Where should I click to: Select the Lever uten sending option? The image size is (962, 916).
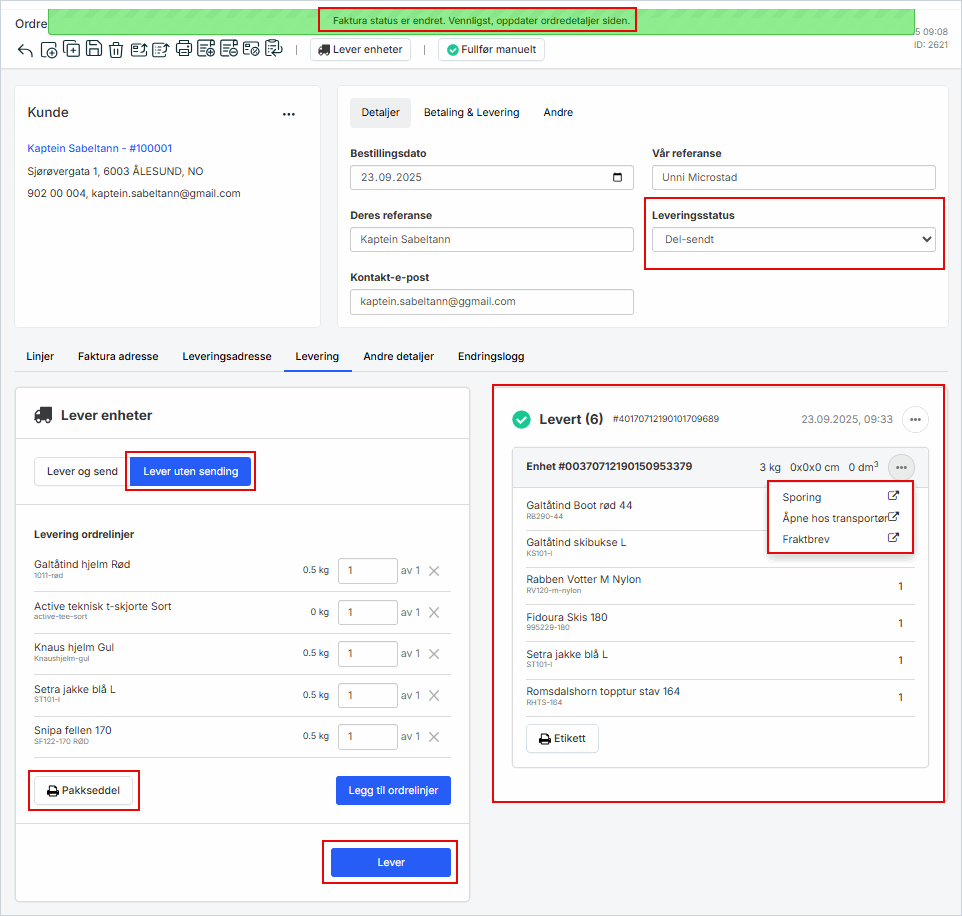[x=191, y=472]
